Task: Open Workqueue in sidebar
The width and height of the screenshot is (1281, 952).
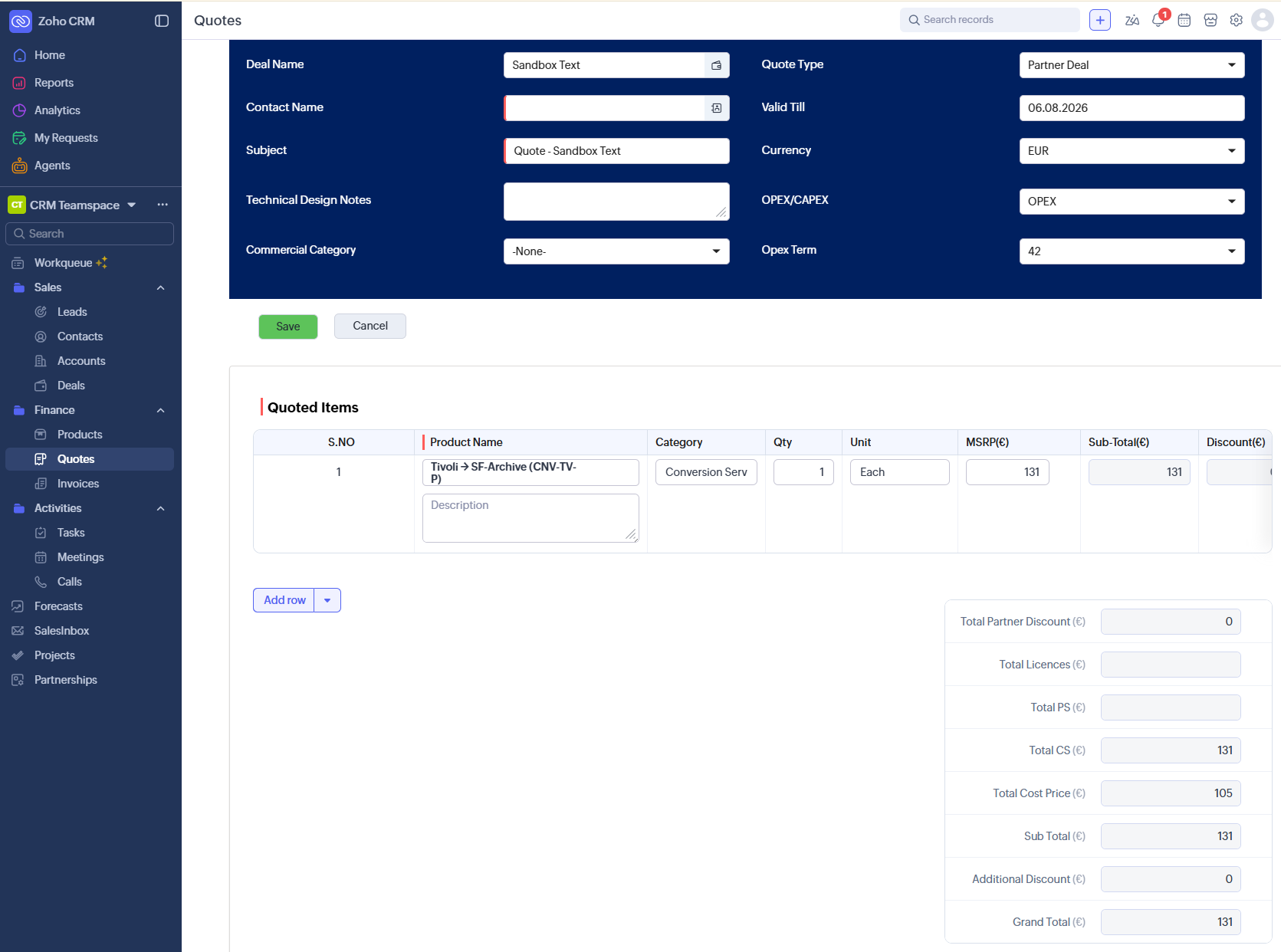Action: click(63, 263)
